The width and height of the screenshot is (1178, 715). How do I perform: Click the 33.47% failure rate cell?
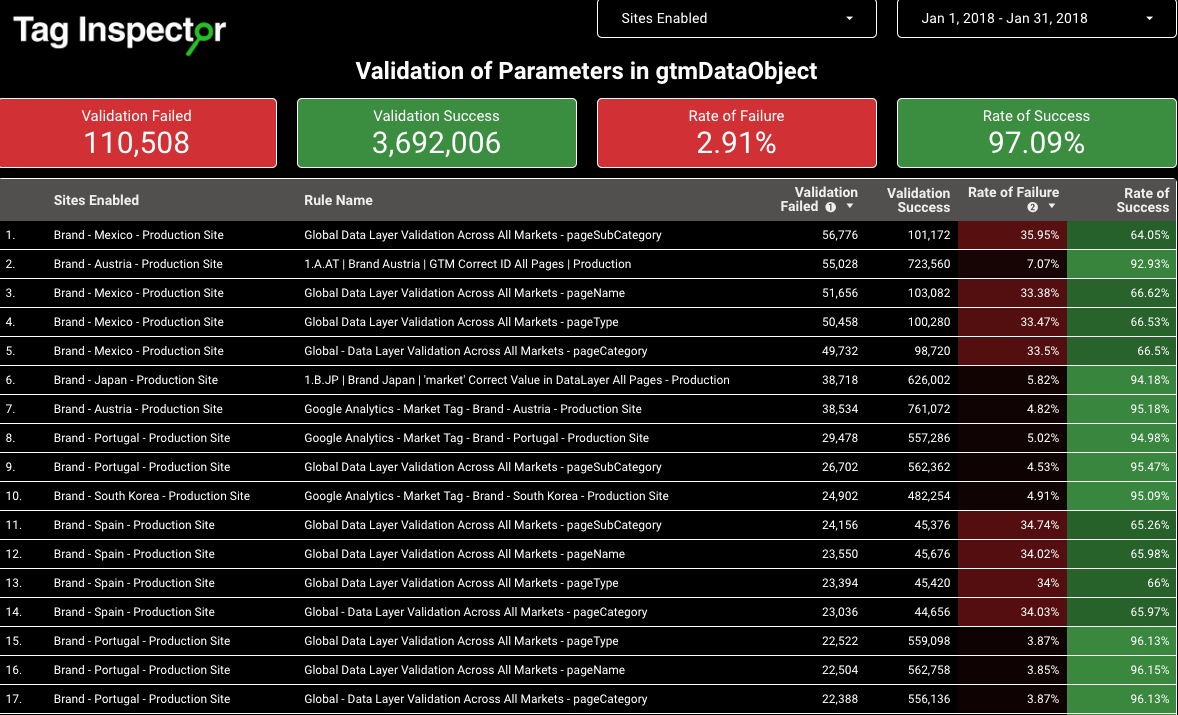pyautogui.click(x=1012, y=321)
